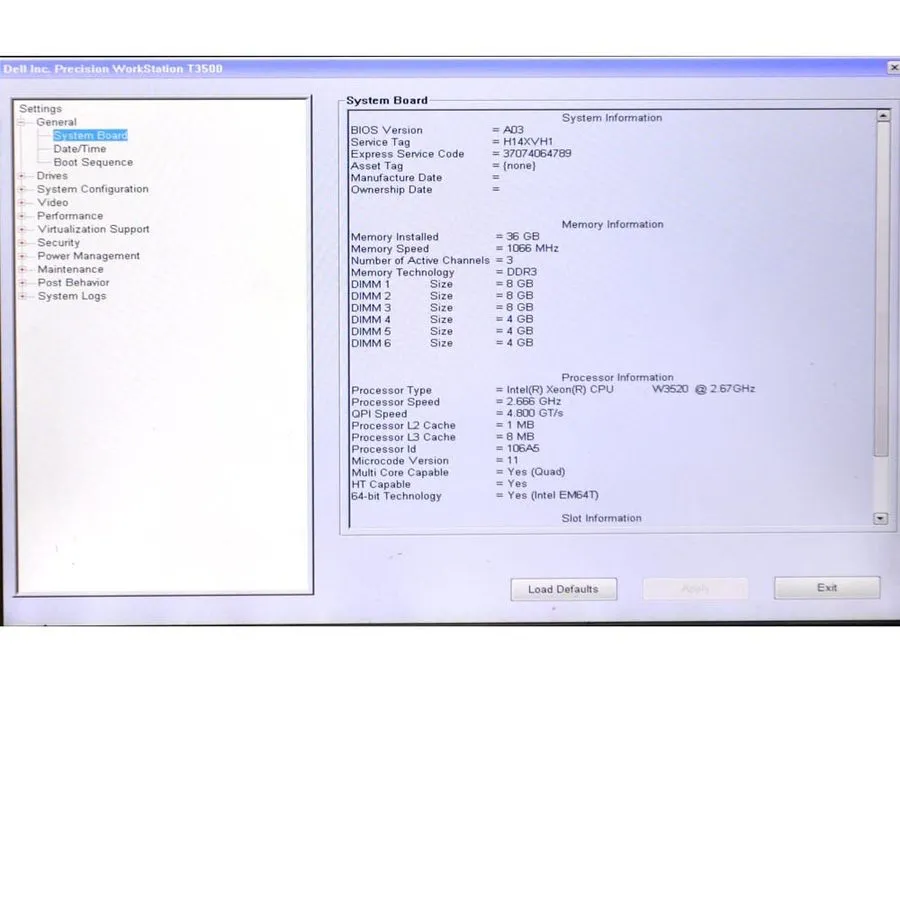Expand the Drives tree node
Image resolution: width=900 pixels, height=900 pixels.
[x=22, y=176]
